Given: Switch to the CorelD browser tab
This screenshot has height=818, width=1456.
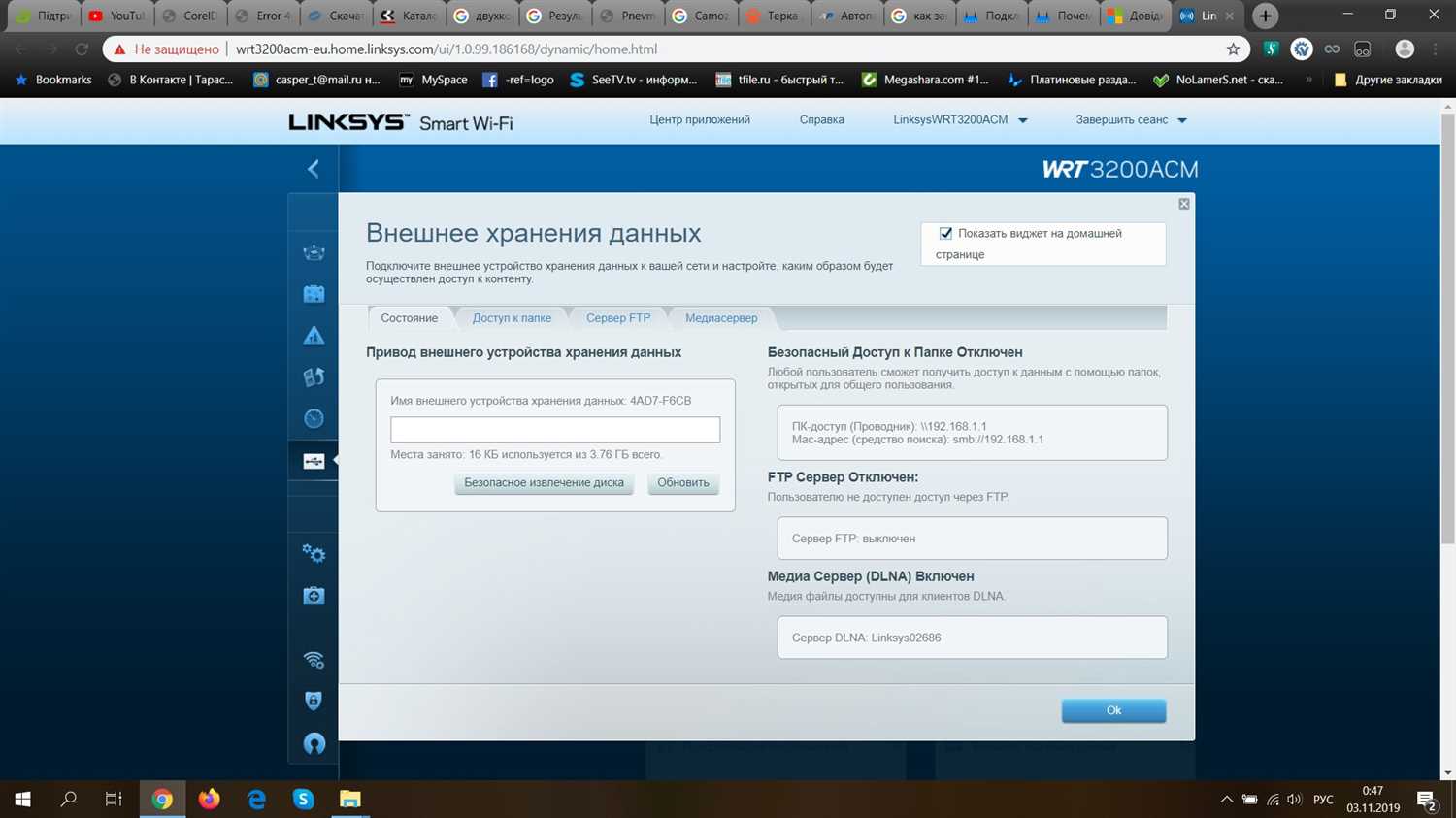Looking at the screenshot, I should point(190,16).
